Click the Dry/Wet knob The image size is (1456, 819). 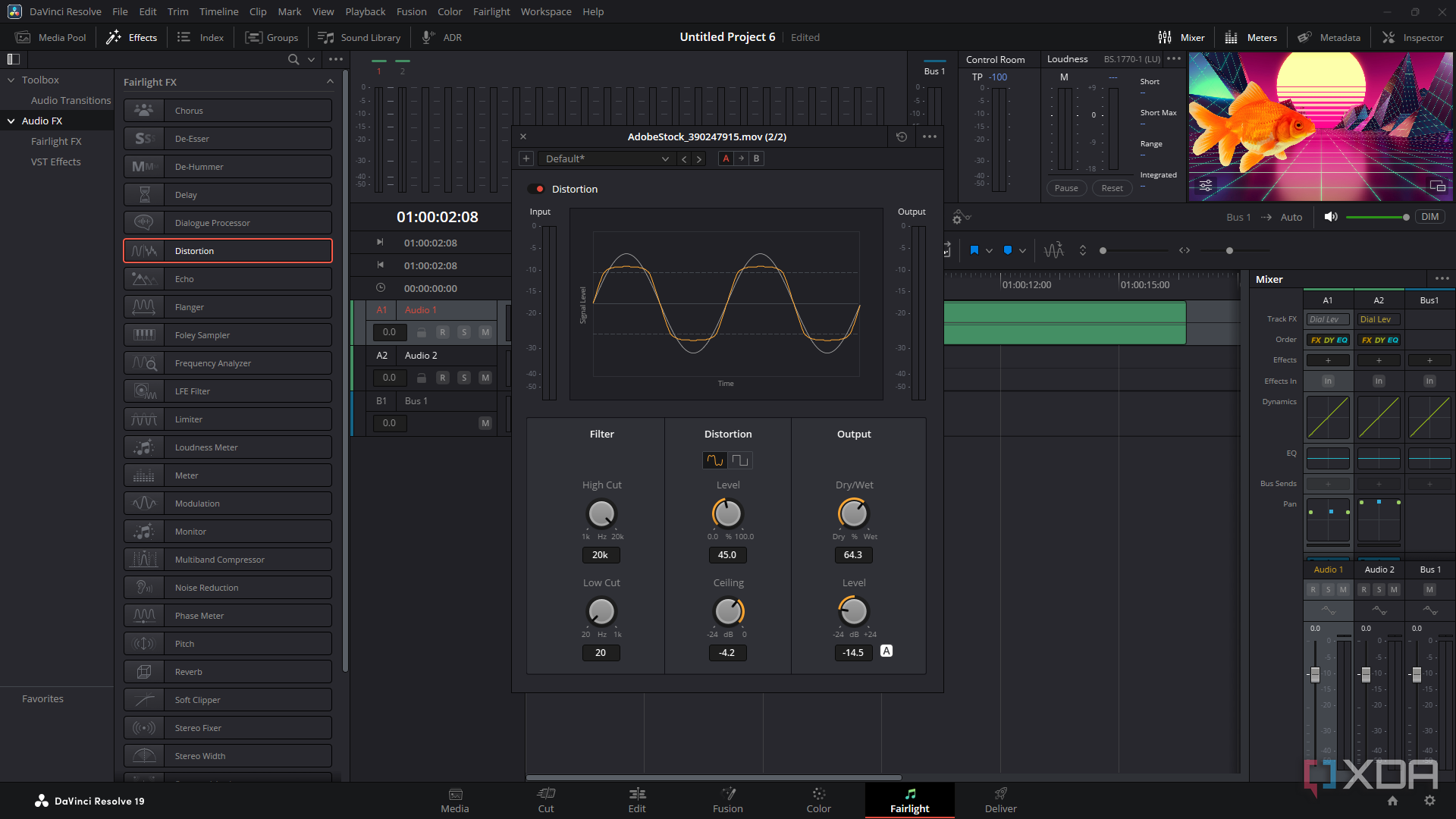pyautogui.click(x=853, y=513)
